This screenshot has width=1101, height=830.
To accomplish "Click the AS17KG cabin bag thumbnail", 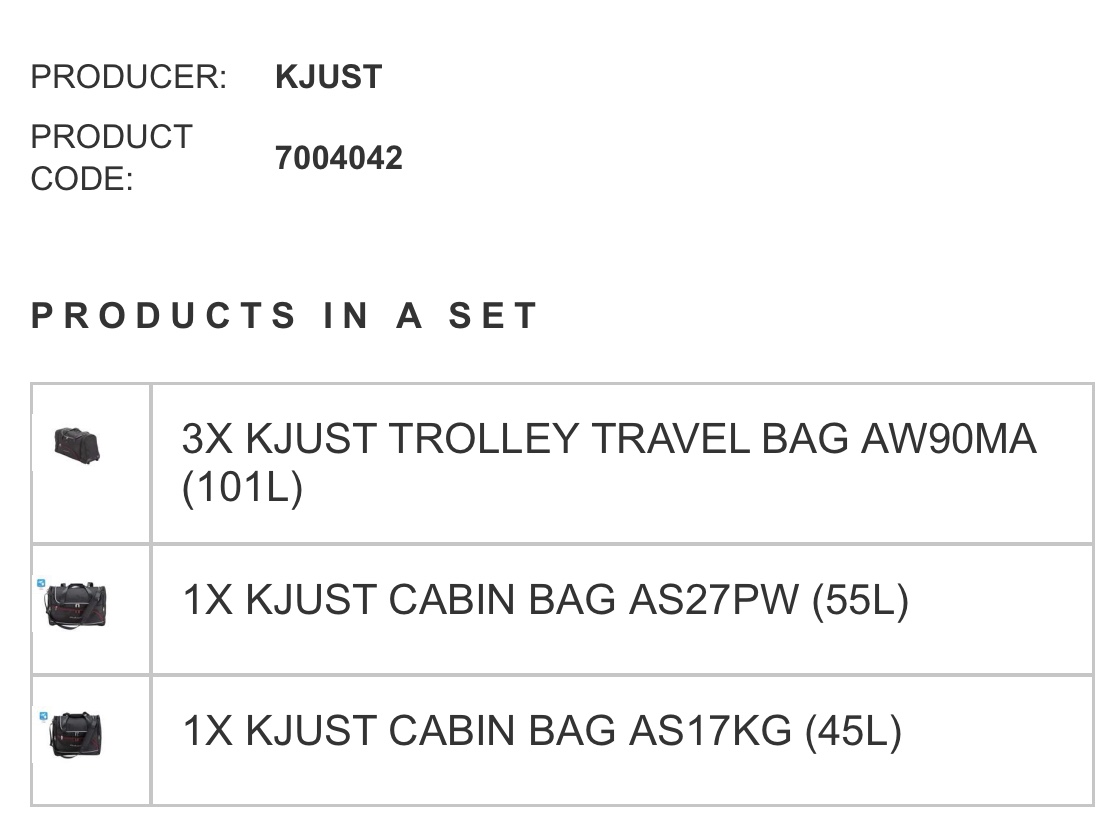I will (77, 735).
